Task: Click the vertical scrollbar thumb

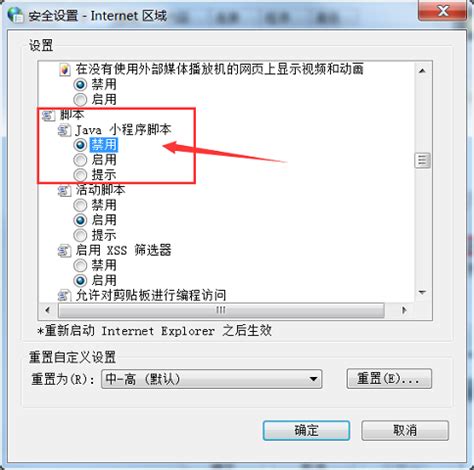Action: [422, 160]
